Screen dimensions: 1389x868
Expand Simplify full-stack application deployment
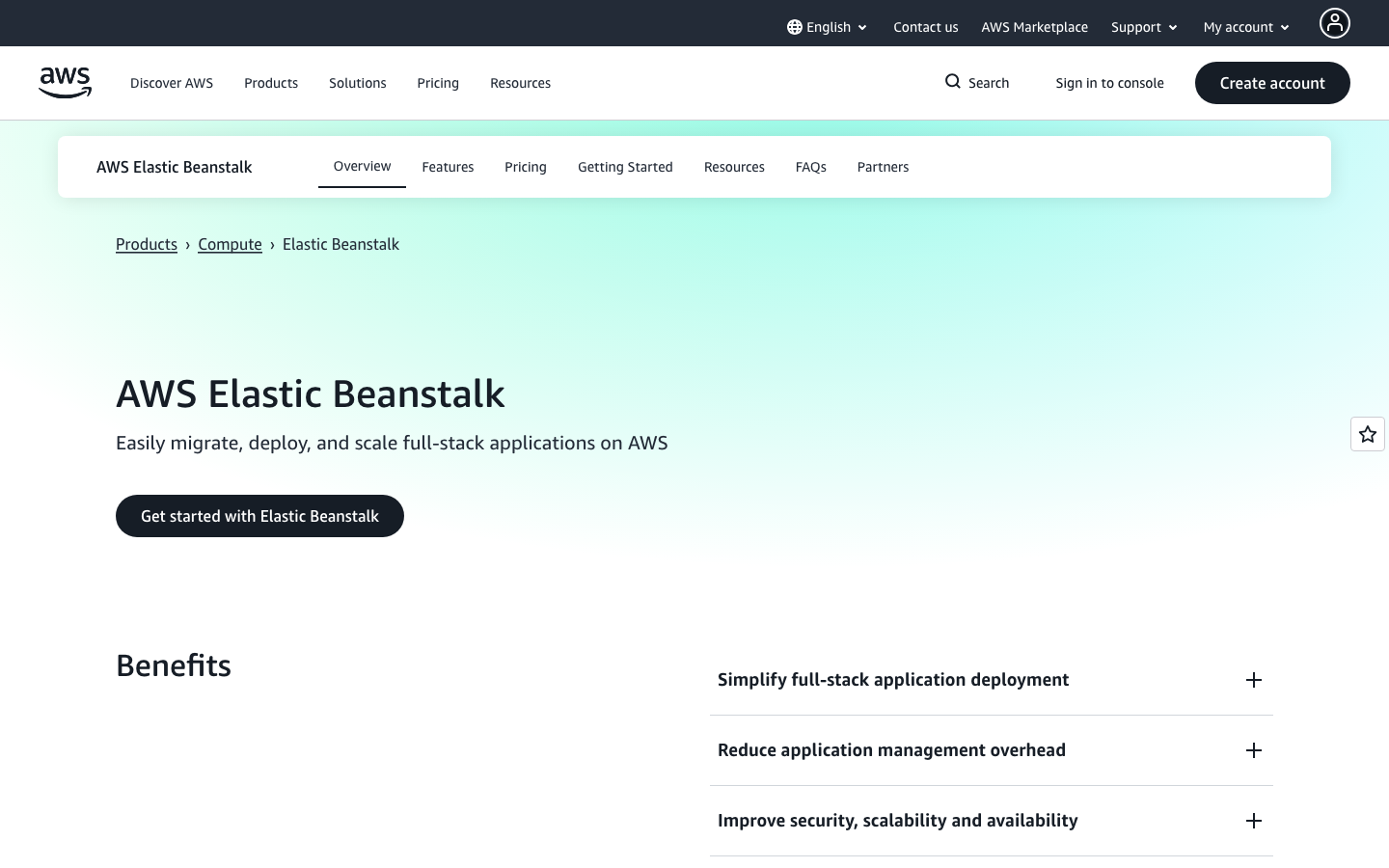(992, 680)
